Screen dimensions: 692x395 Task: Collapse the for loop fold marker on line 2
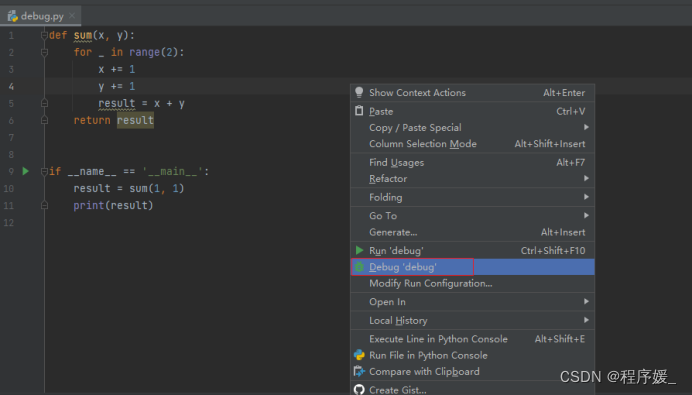click(x=44, y=53)
